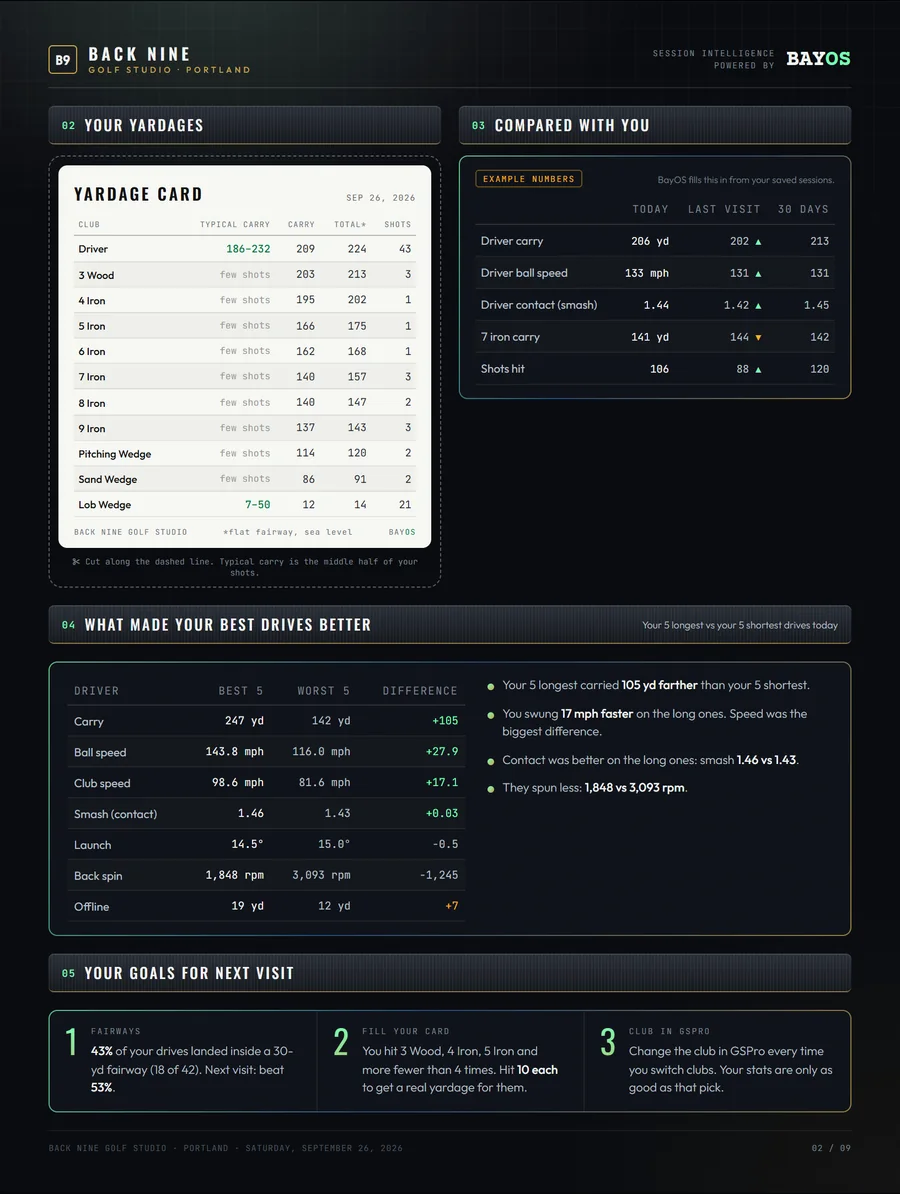Image resolution: width=900 pixels, height=1194 pixels.
Task: Click the Shots hit 30-day value 120
Action: pos(819,369)
